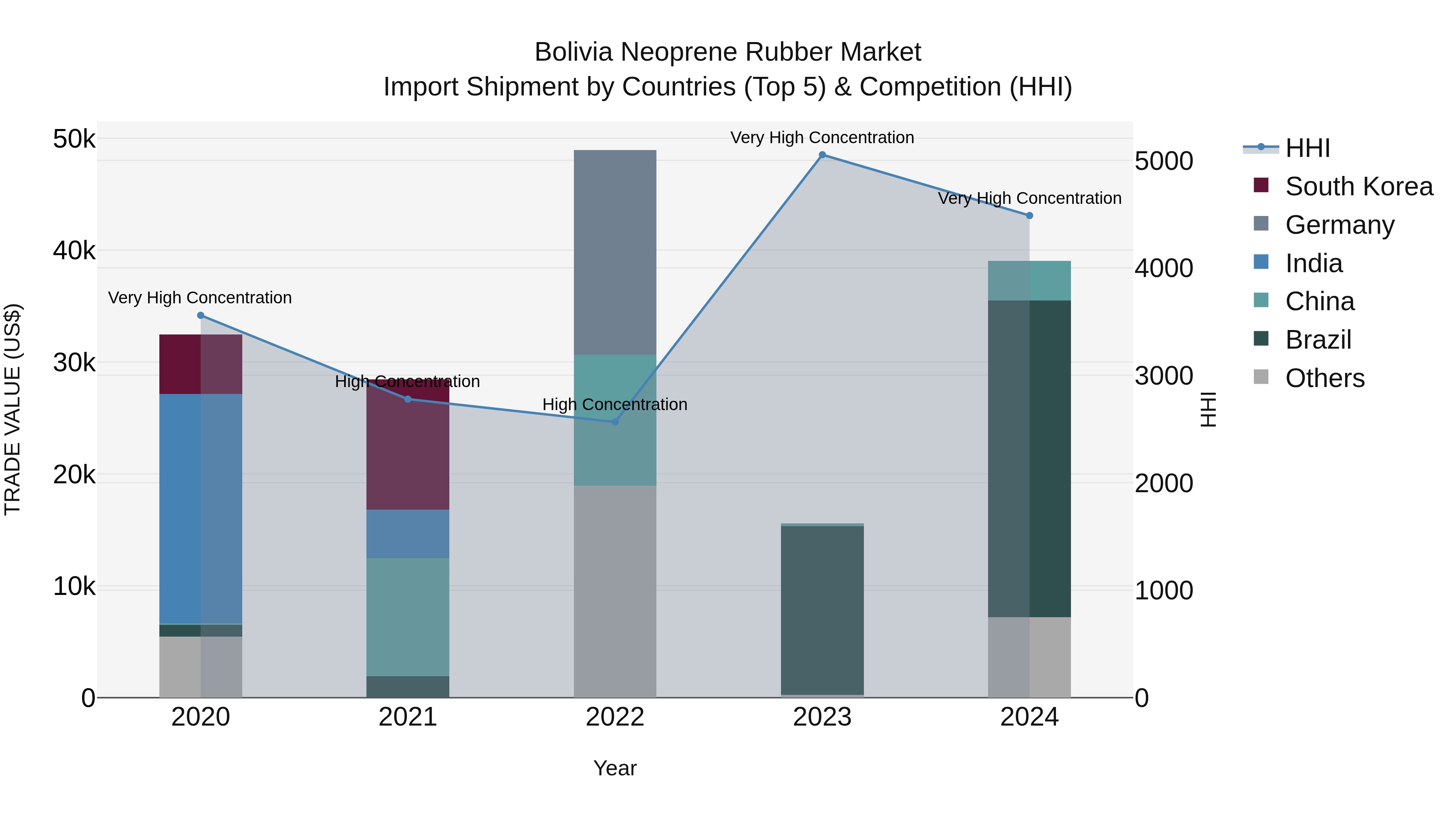
Task: Click the 50k trade value tick
Action: click(x=74, y=139)
